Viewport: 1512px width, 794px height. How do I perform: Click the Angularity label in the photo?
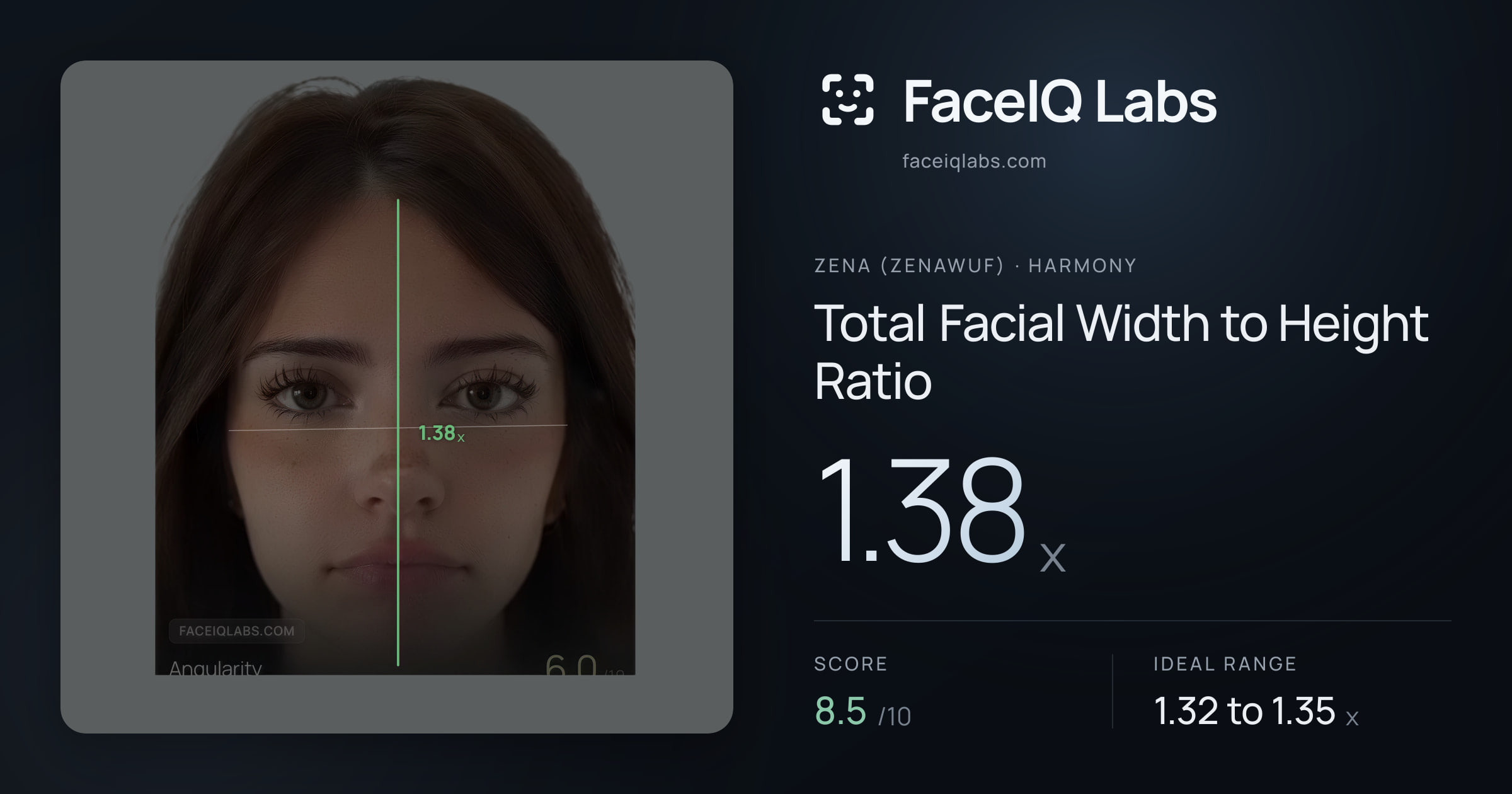215,667
